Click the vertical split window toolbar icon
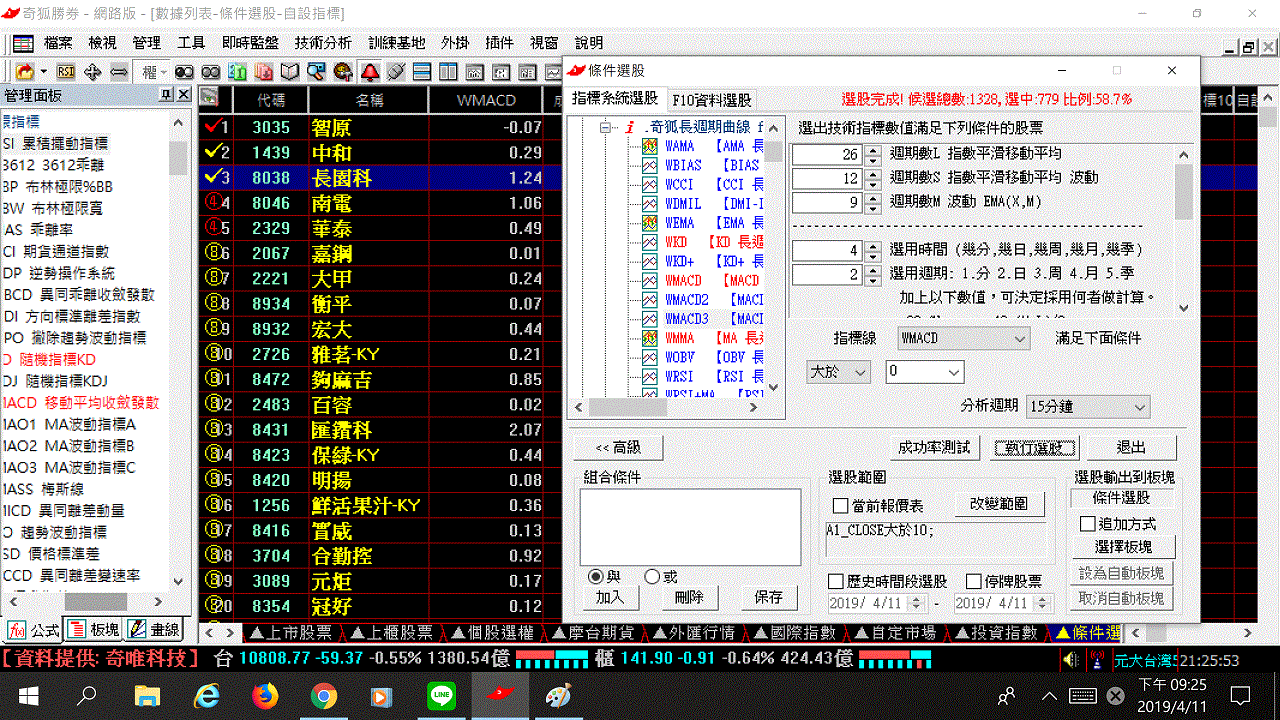1280x720 pixels. coord(448,72)
